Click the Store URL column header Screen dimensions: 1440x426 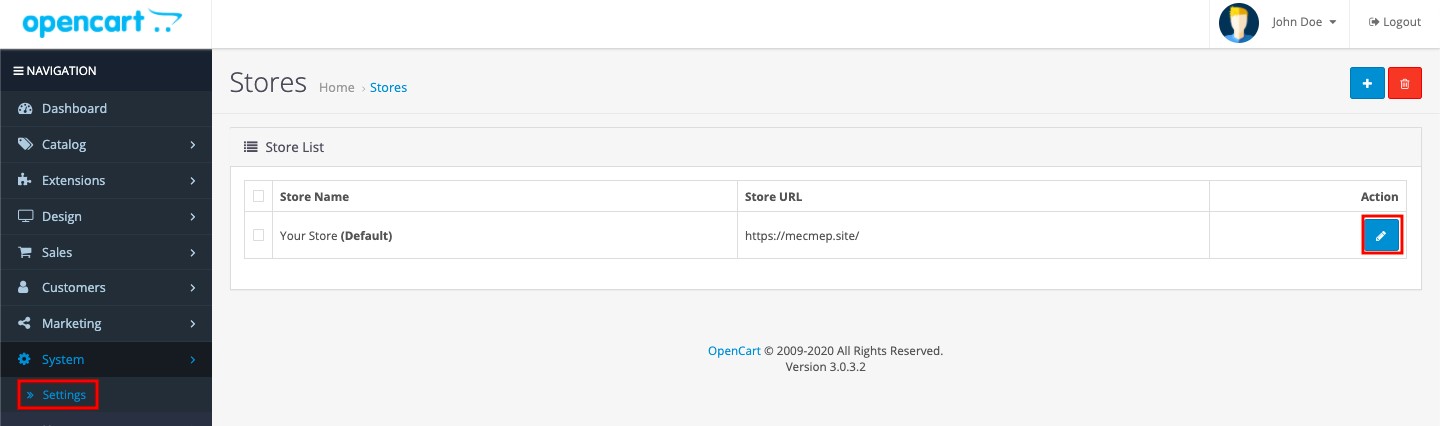pos(773,197)
